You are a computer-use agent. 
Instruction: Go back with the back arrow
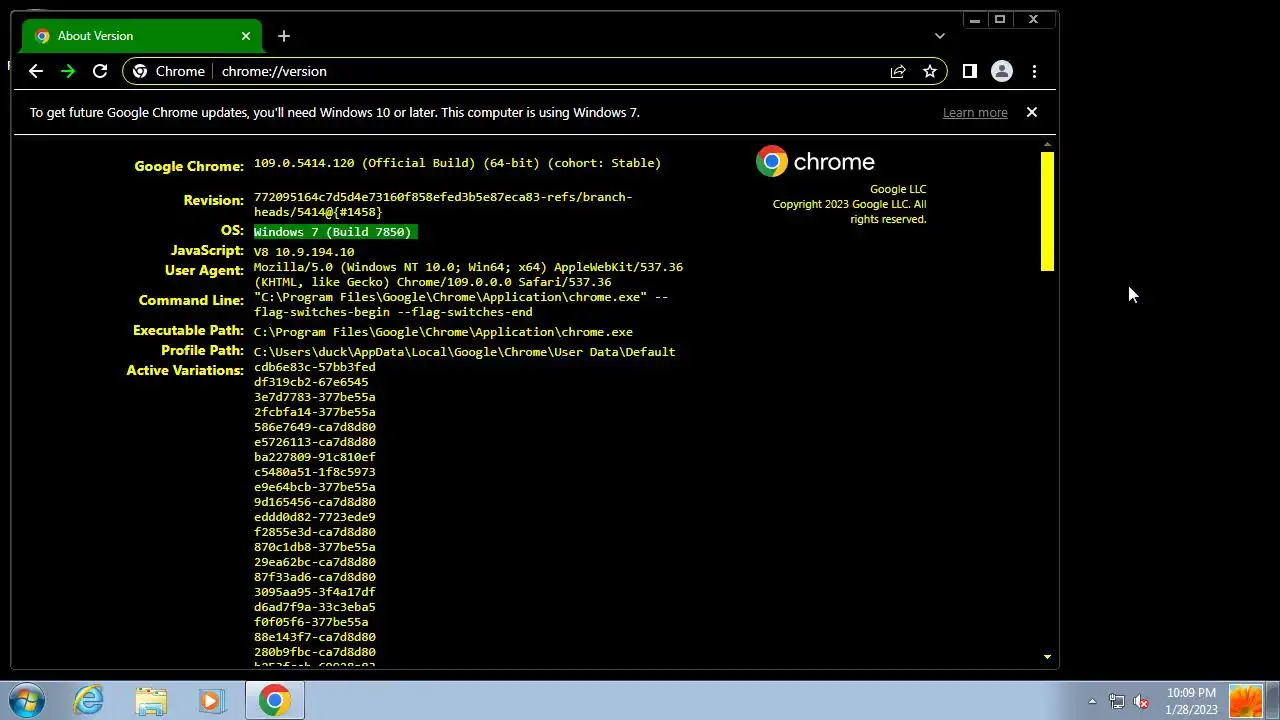click(x=36, y=71)
